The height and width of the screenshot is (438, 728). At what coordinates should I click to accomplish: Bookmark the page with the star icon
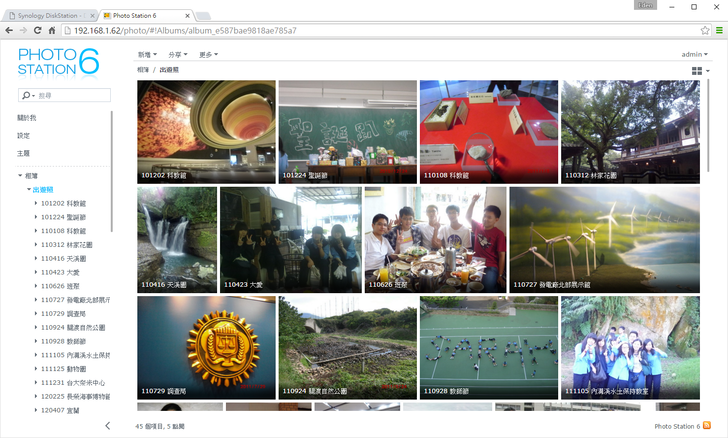tap(705, 31)
